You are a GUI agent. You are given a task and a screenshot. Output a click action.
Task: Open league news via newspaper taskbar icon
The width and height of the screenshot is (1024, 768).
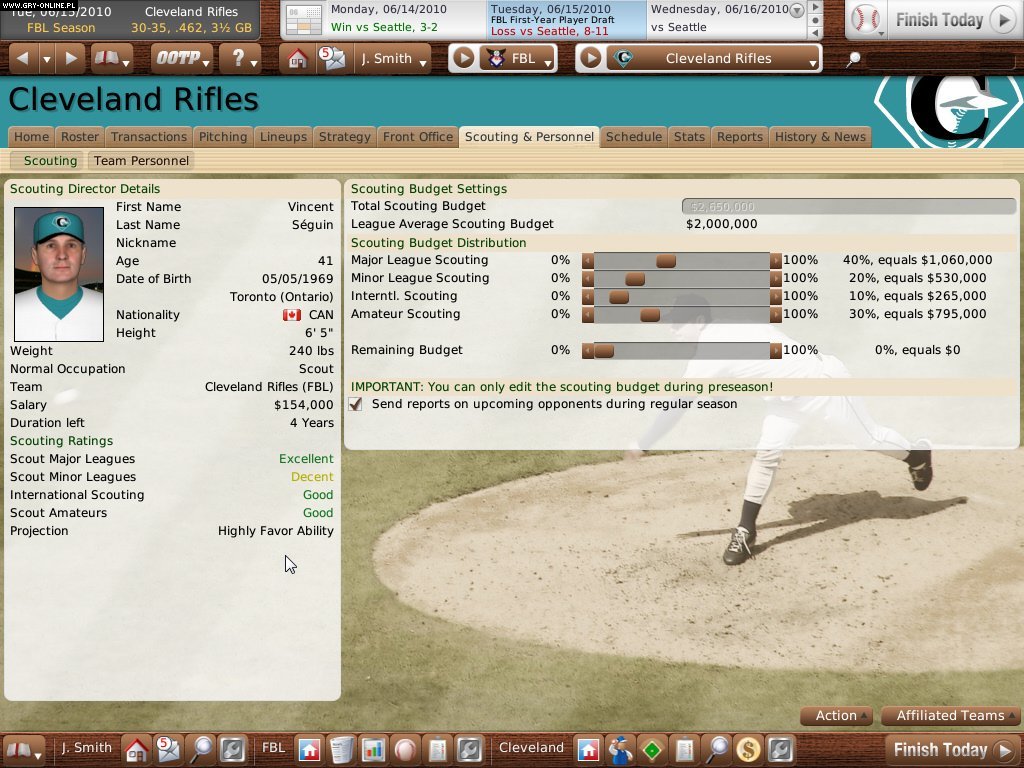click(341, 750)
